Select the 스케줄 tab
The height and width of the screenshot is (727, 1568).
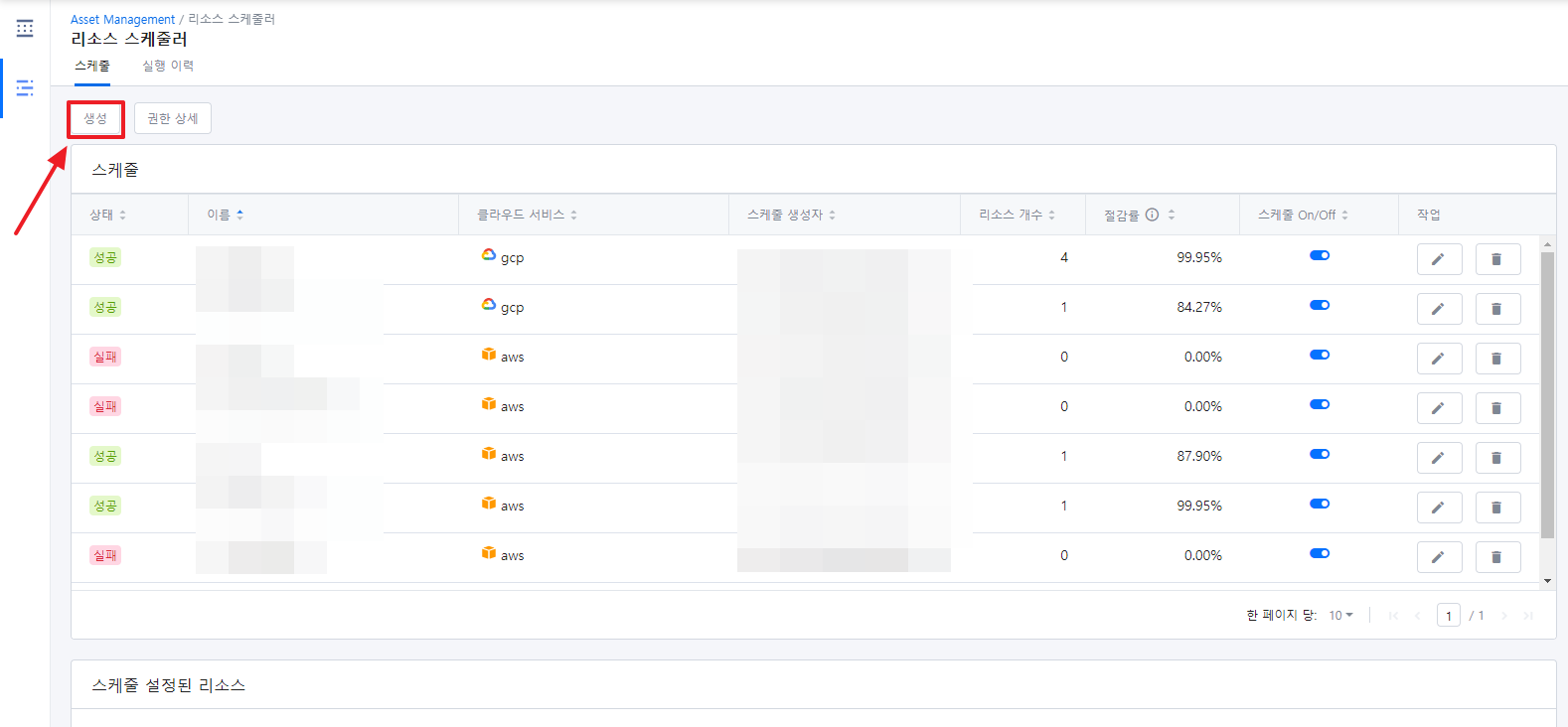[92, 66]
